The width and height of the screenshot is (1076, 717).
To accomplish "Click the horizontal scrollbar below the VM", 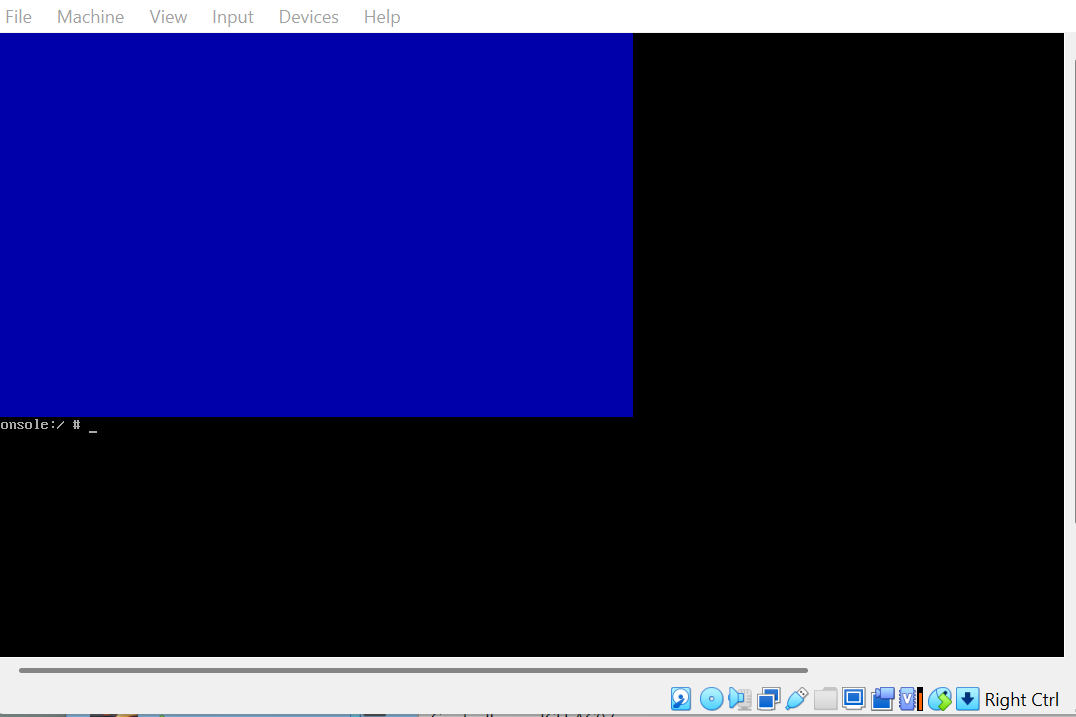I will pyautogui.click(x=412, y=670).
